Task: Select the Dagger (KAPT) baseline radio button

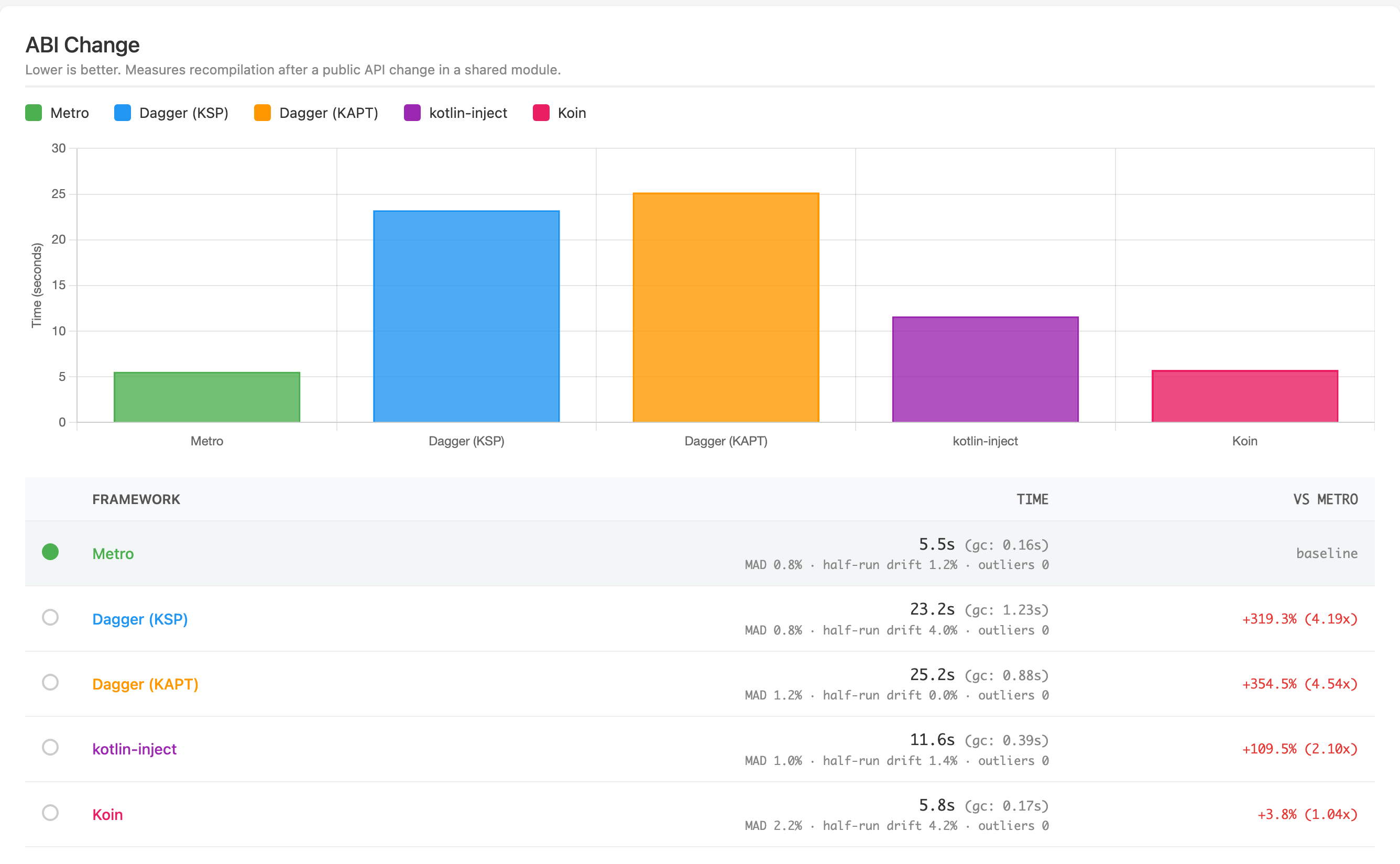Action: tap(50, 682)
